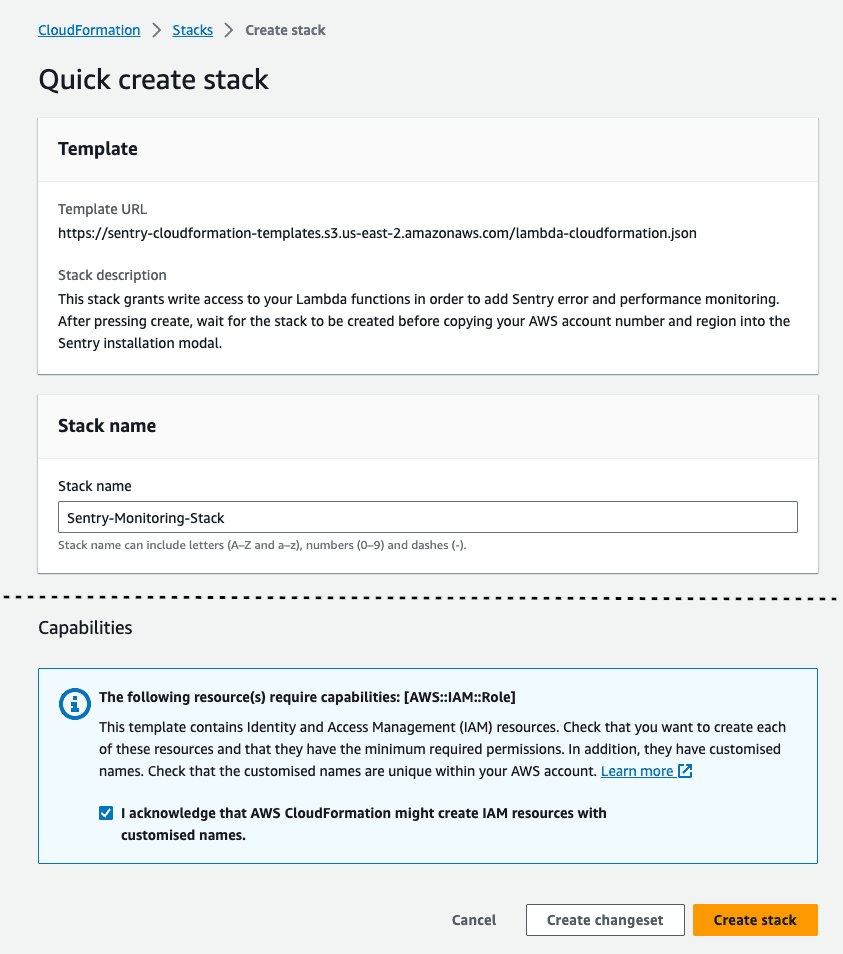Screen dimensions: 843x954
Task: Click the Stack description paragraph text
Action: pos(424,321)
